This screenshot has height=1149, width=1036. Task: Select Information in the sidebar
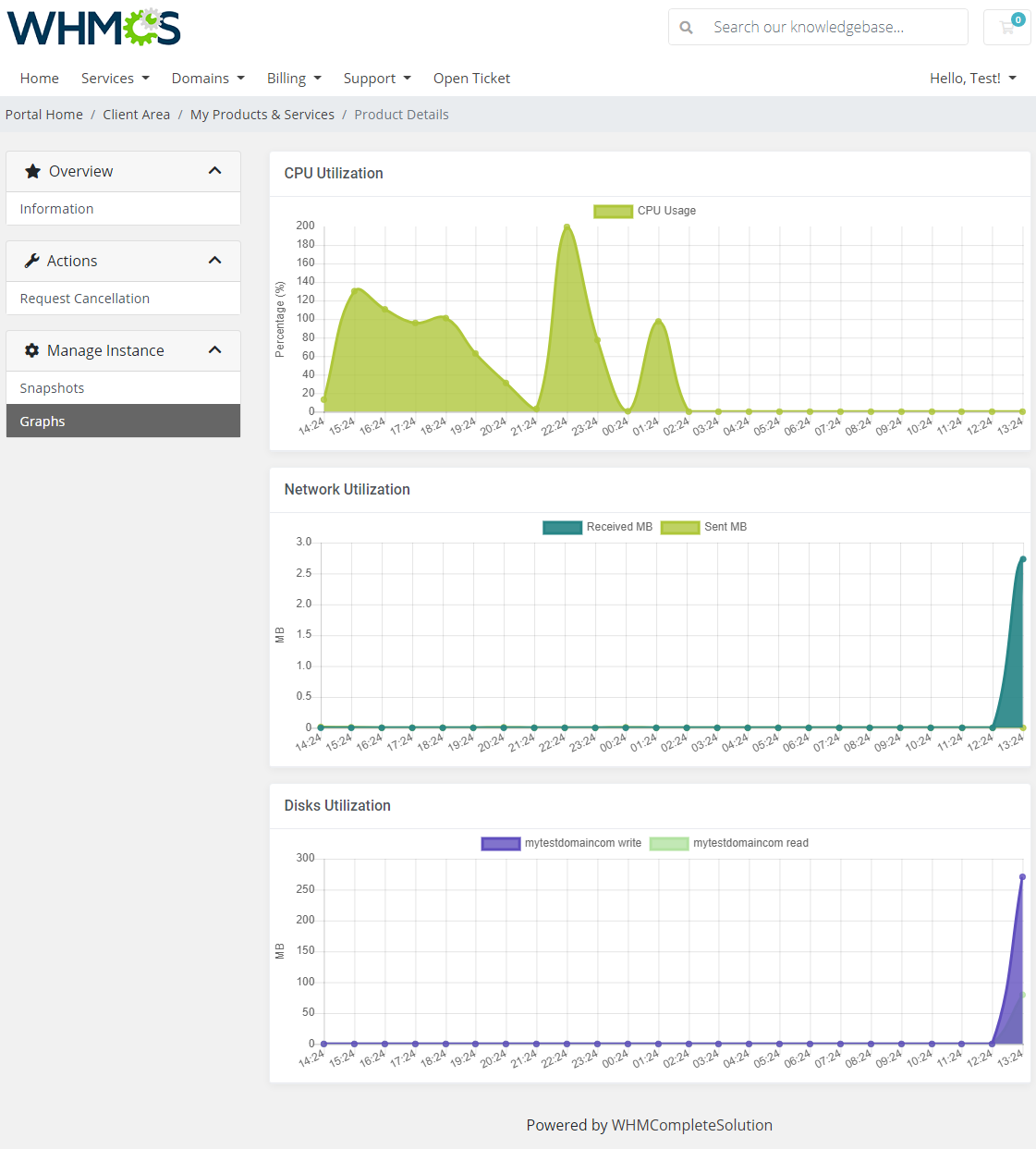(x=123, y=209)
